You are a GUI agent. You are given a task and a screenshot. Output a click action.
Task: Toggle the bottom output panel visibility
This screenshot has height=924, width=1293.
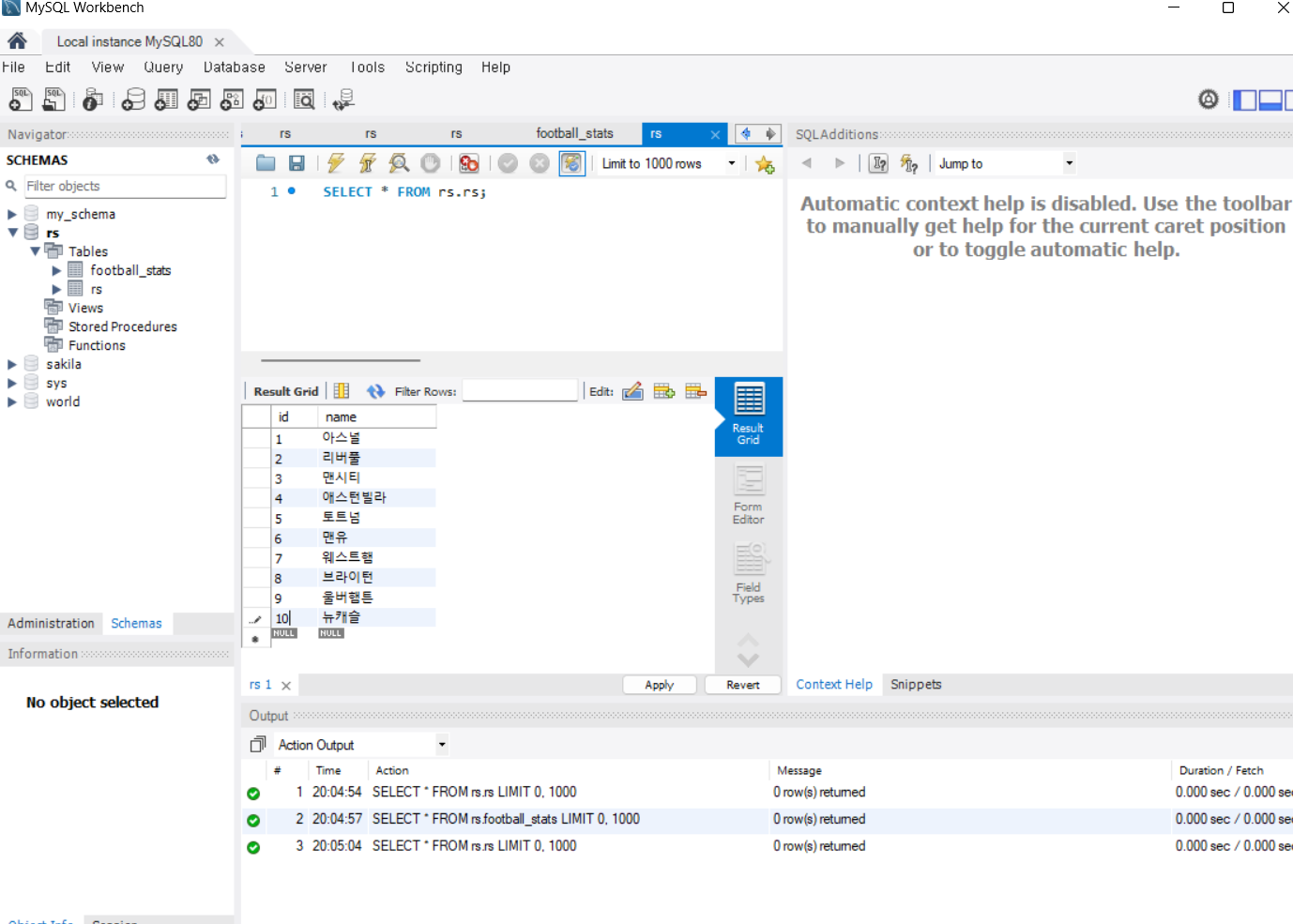click(x=1270, y=99)
